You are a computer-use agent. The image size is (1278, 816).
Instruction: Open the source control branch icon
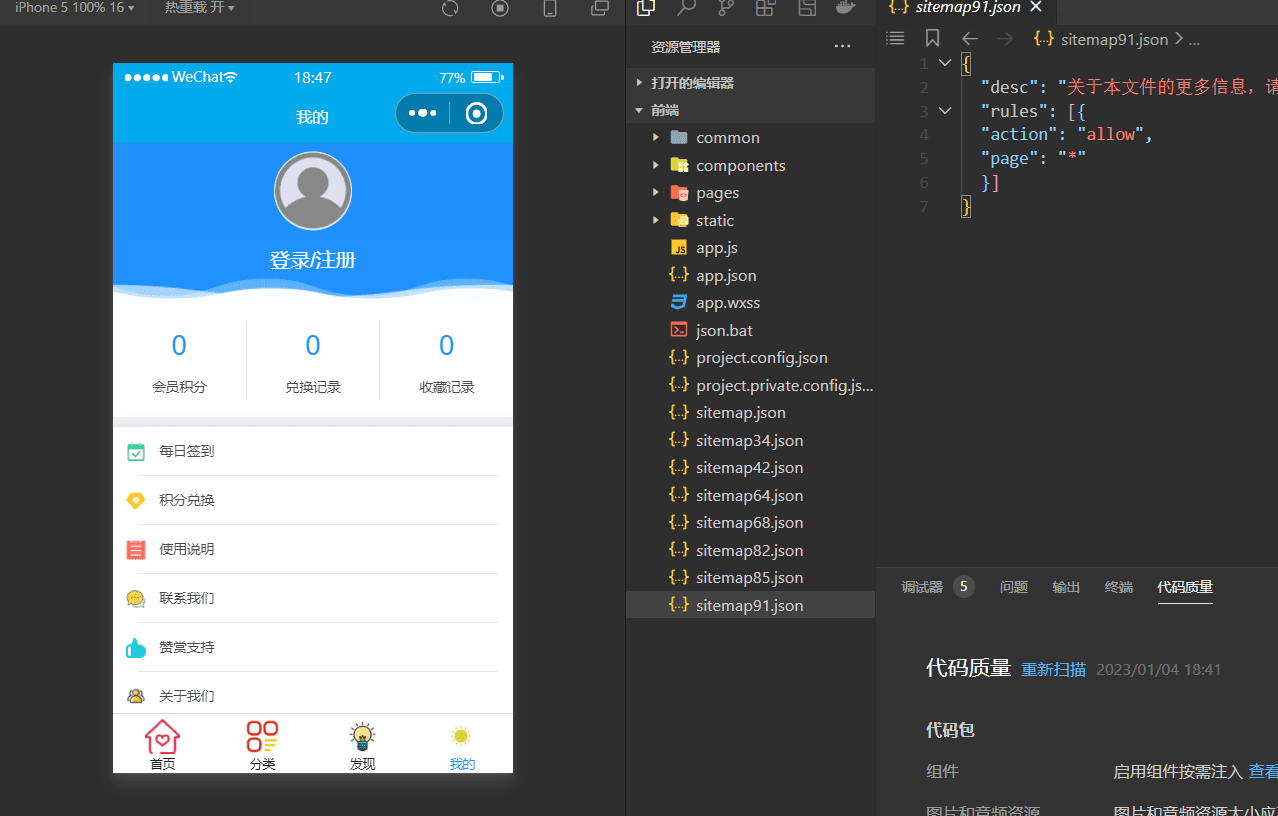tap(726, 8)
